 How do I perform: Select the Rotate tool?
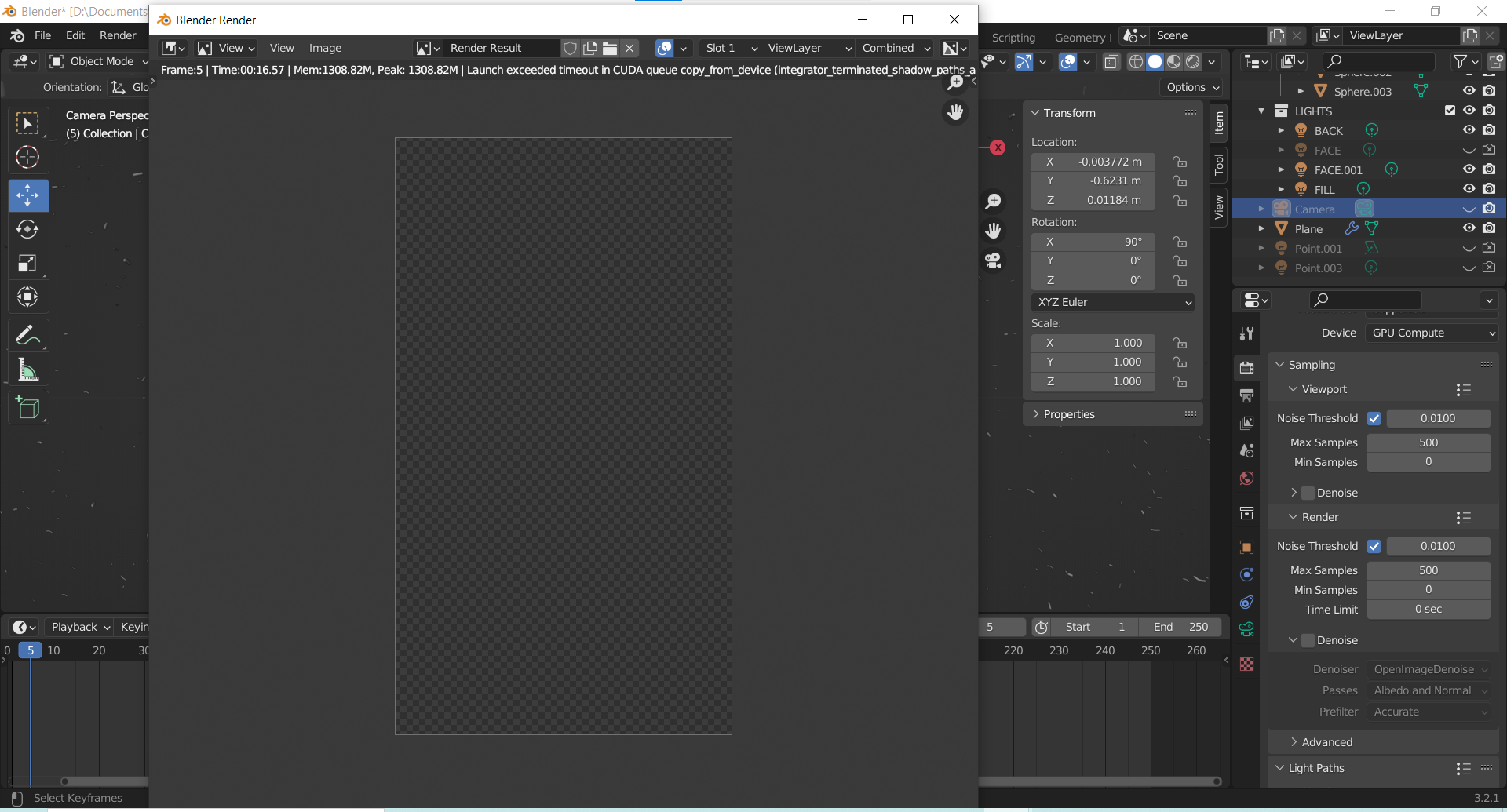[x=28, y=229]
